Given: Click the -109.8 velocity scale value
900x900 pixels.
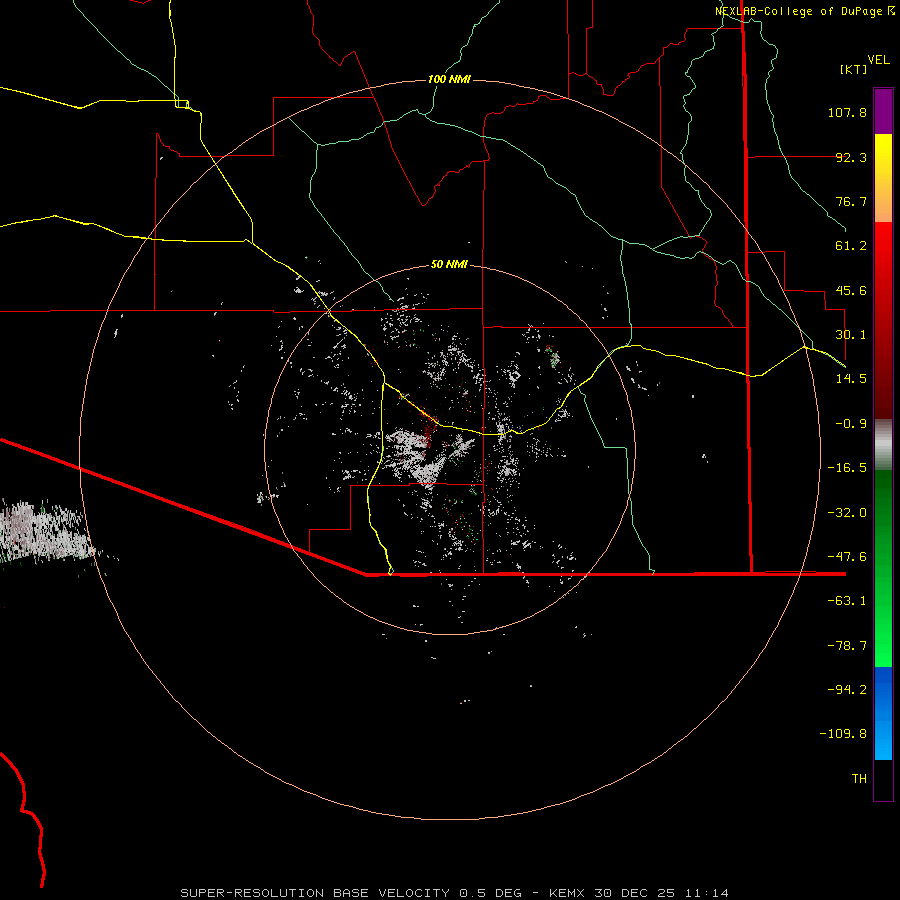Looking at the screenshot, I should [x=843, y=734].
